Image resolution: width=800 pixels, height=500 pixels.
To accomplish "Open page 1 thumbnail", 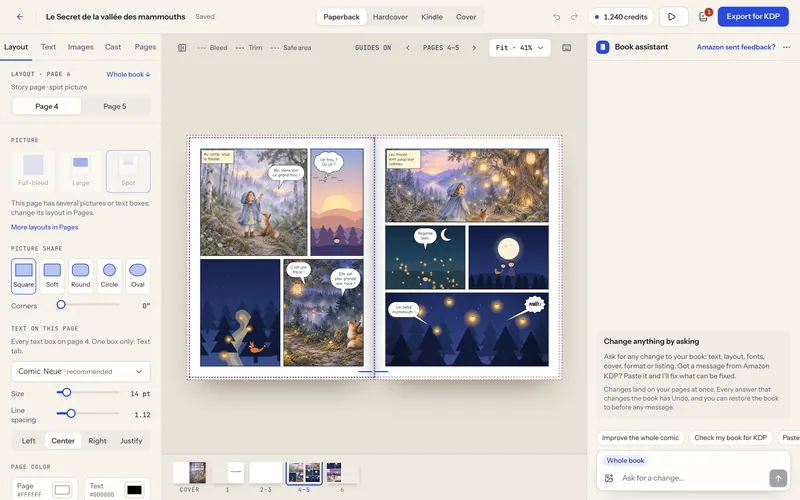I will pyautogui.click(x=228, y=473).
